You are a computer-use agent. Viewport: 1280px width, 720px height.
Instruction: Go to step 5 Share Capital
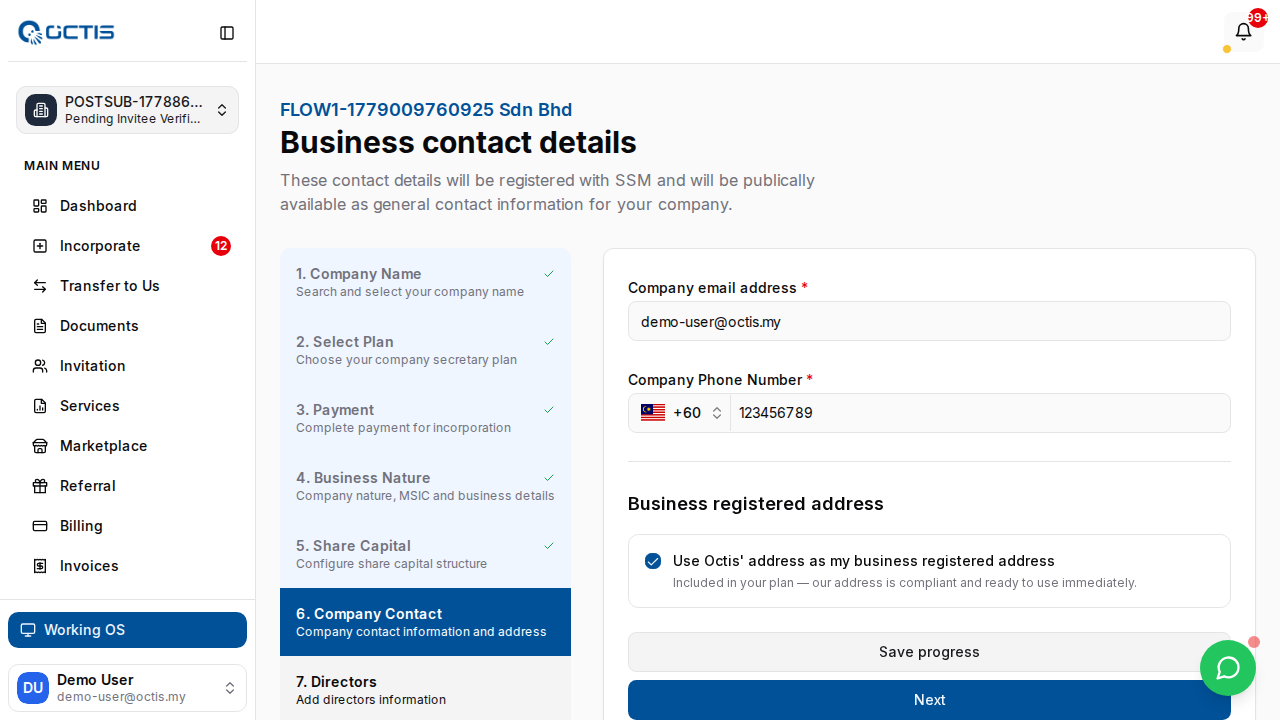pos(425,554)
